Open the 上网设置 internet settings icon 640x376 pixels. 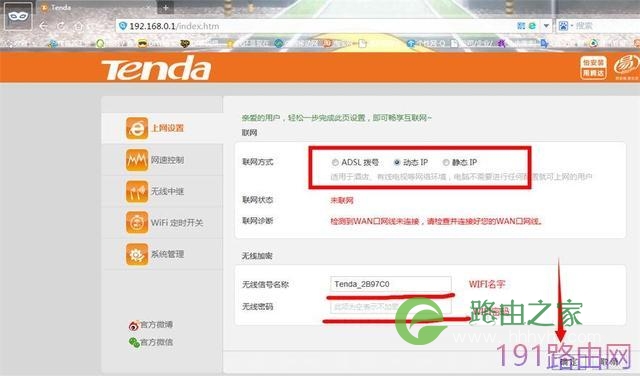(x=137, y=128)
